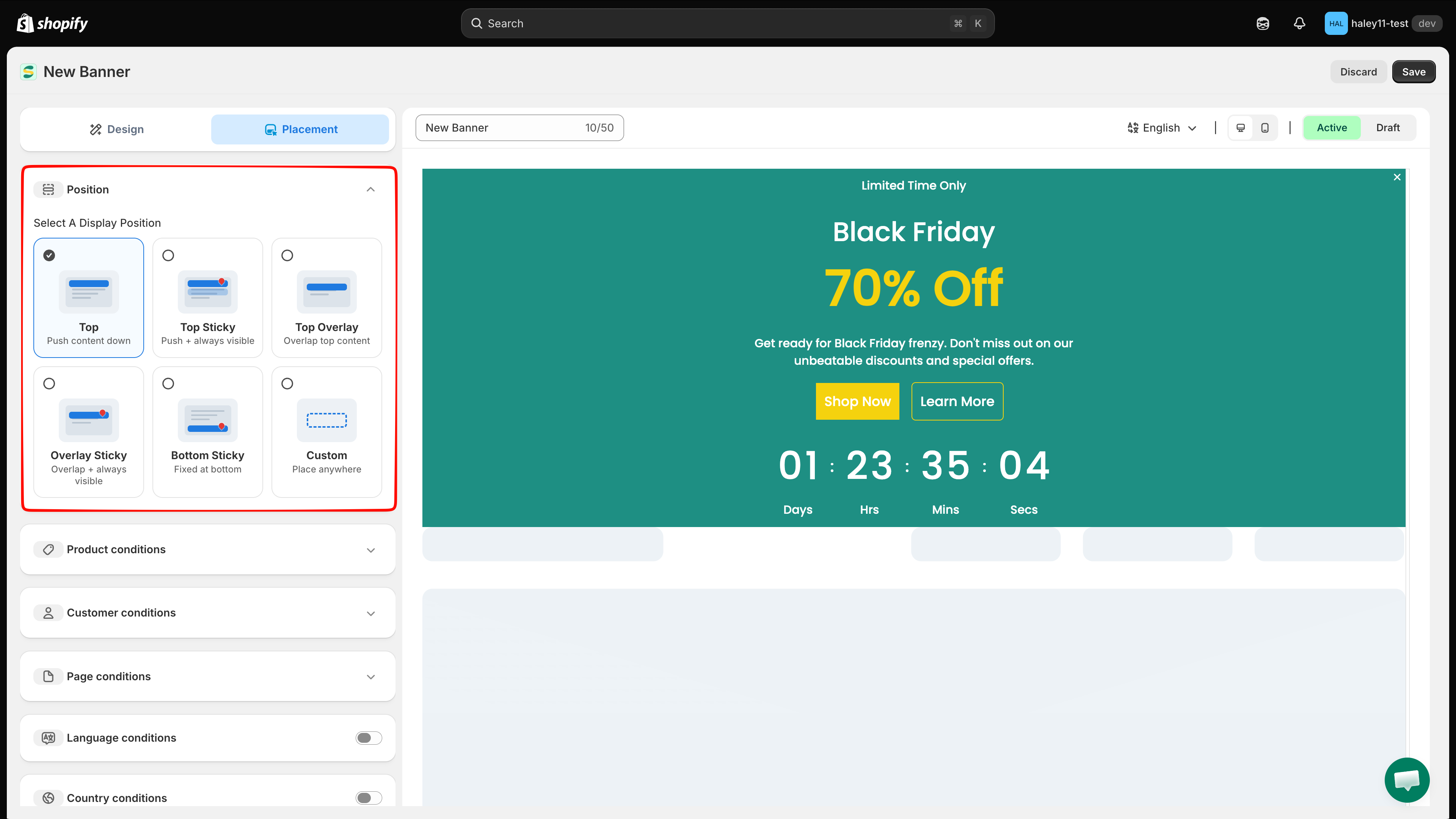Screen dimensions: 1456x819
Task: Select the Bottom Sticky radio button
Action: [168, 384]
